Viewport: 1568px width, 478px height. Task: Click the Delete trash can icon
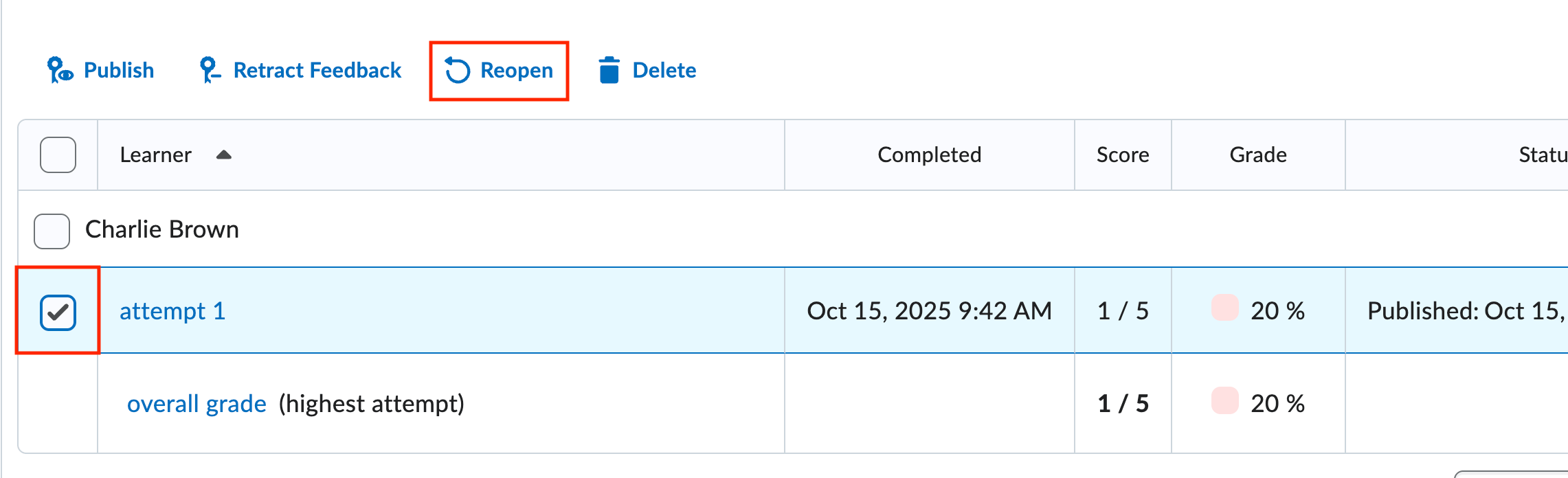[x=609, y=69]
